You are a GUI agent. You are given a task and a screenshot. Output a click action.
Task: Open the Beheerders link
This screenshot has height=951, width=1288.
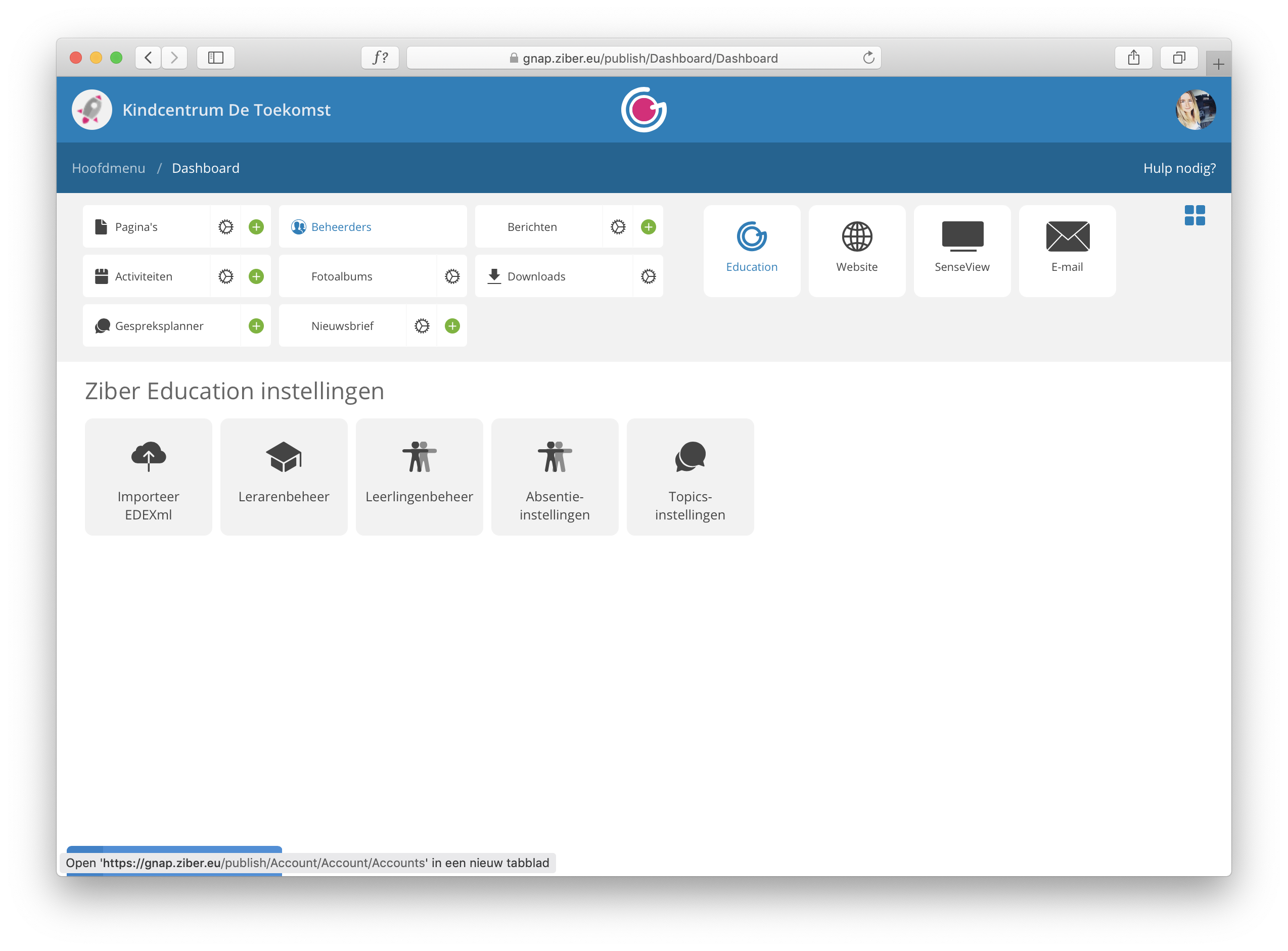point(373,227)
